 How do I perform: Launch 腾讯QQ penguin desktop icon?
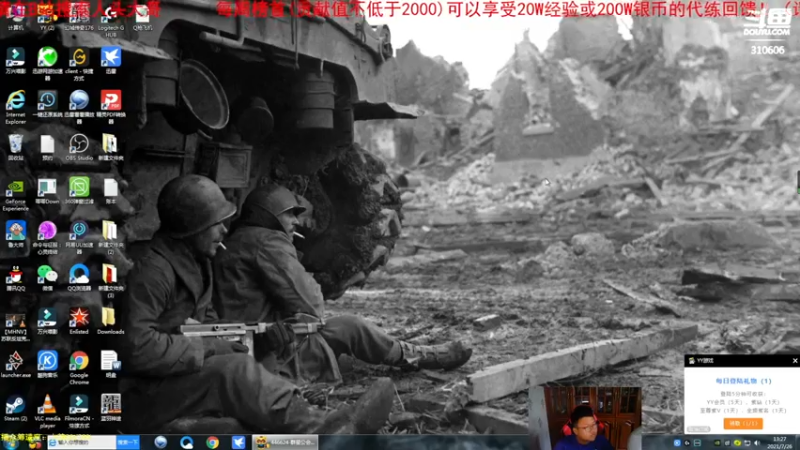tap(15, 278)
